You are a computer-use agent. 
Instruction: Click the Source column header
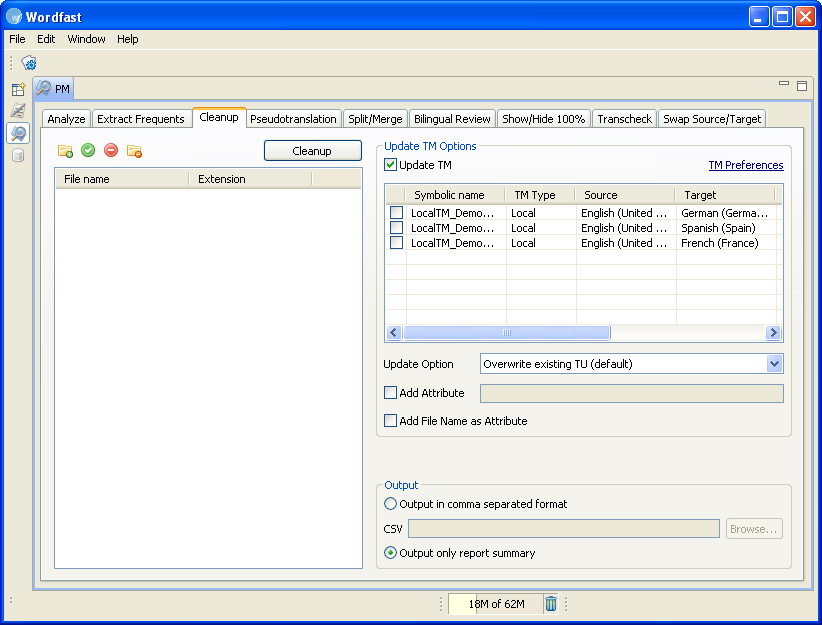click(626, 195)
